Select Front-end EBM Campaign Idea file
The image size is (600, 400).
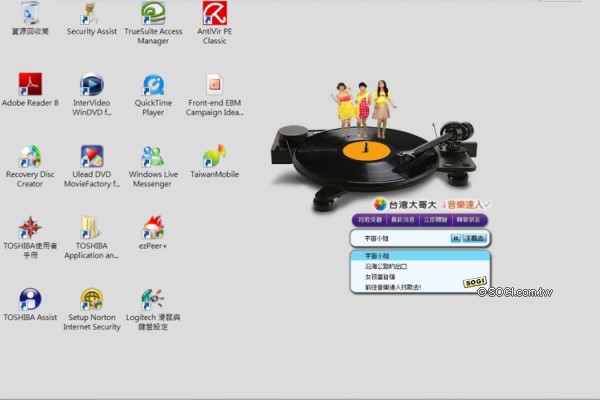pyautogui.click(x=214, y=94)
